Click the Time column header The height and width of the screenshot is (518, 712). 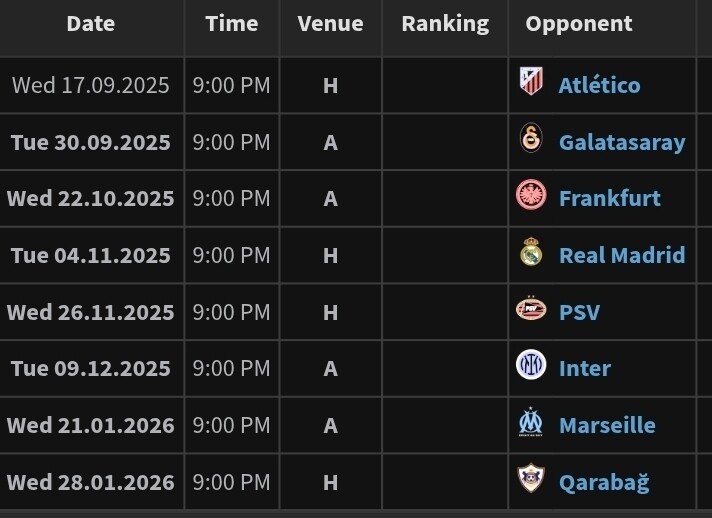pyautogui.click(x=232, y=24)
